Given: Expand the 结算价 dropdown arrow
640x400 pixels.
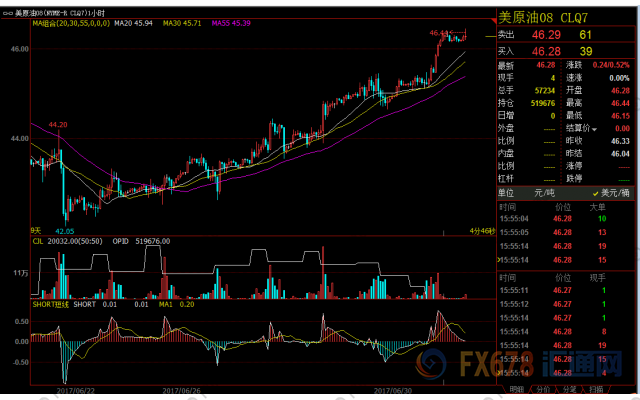Looking at the screenshot, I should pyautogui.click(x=596, y=129).
